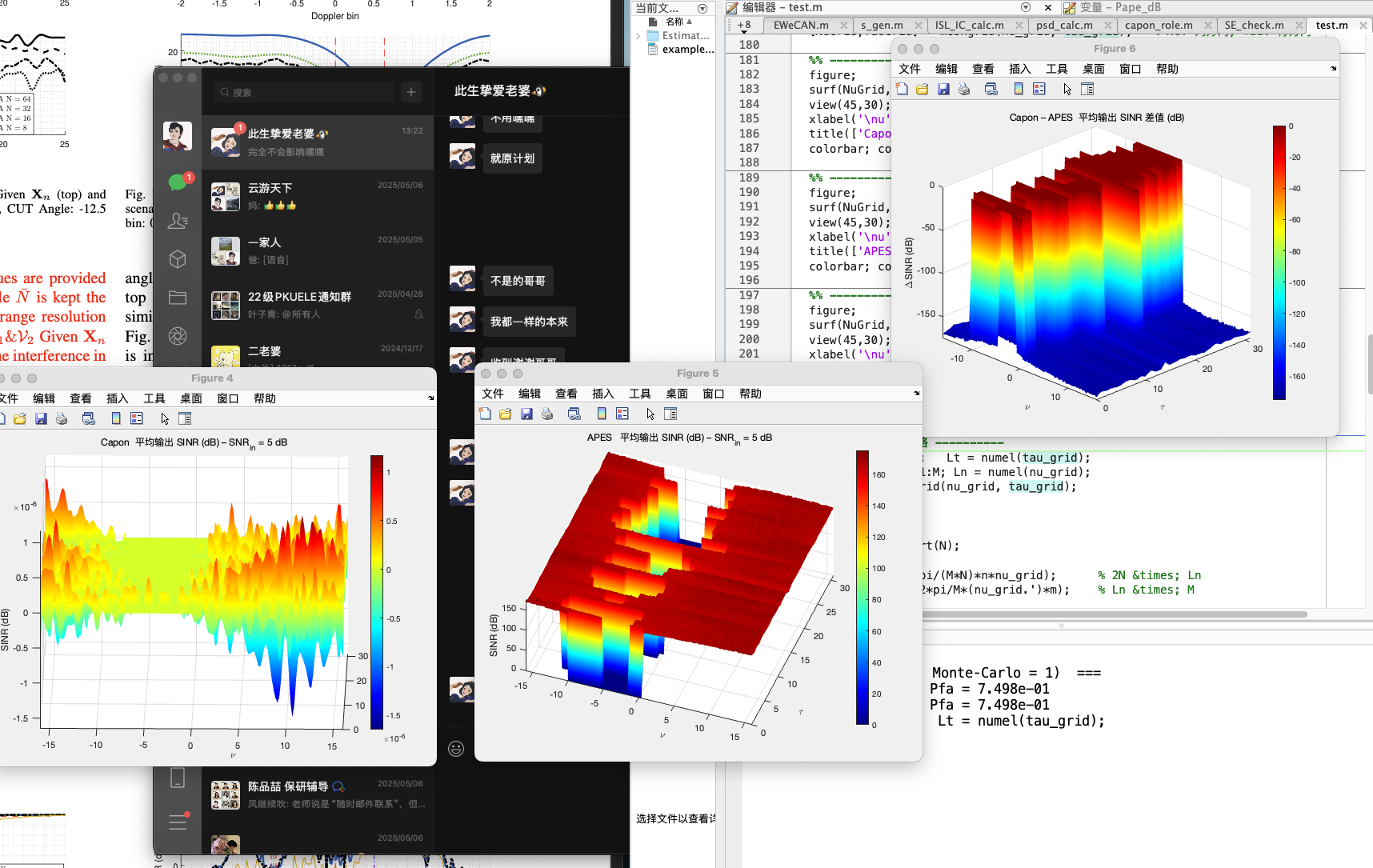Screen dimensions: 1373x868
Task: Click colorbar in Figure 6 plot
Action: click(1279, 262)
